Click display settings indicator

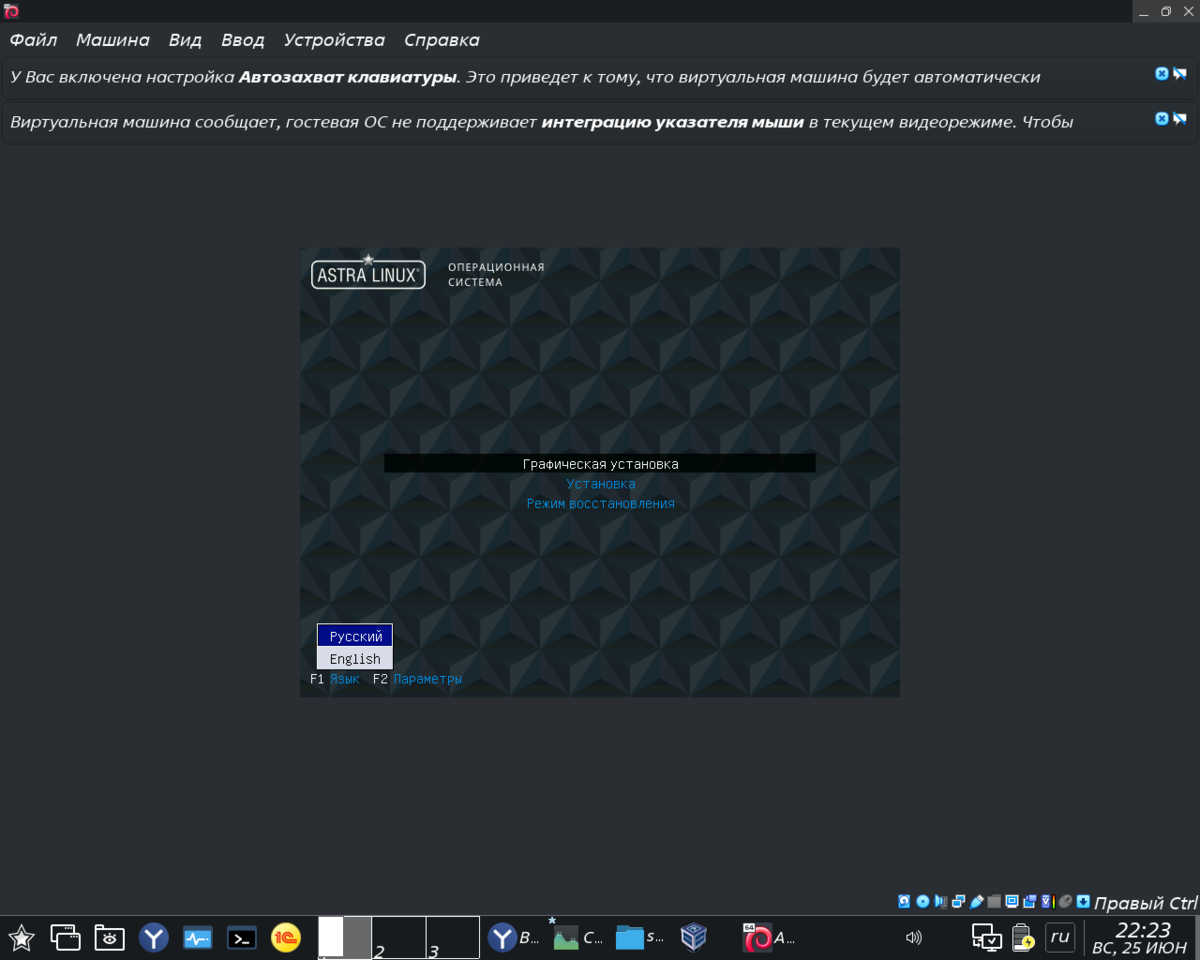click(x=1012, y=901)
